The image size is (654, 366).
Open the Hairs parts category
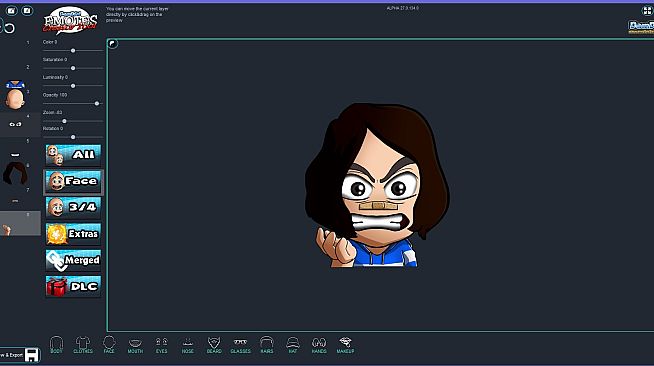click(267, 345)
